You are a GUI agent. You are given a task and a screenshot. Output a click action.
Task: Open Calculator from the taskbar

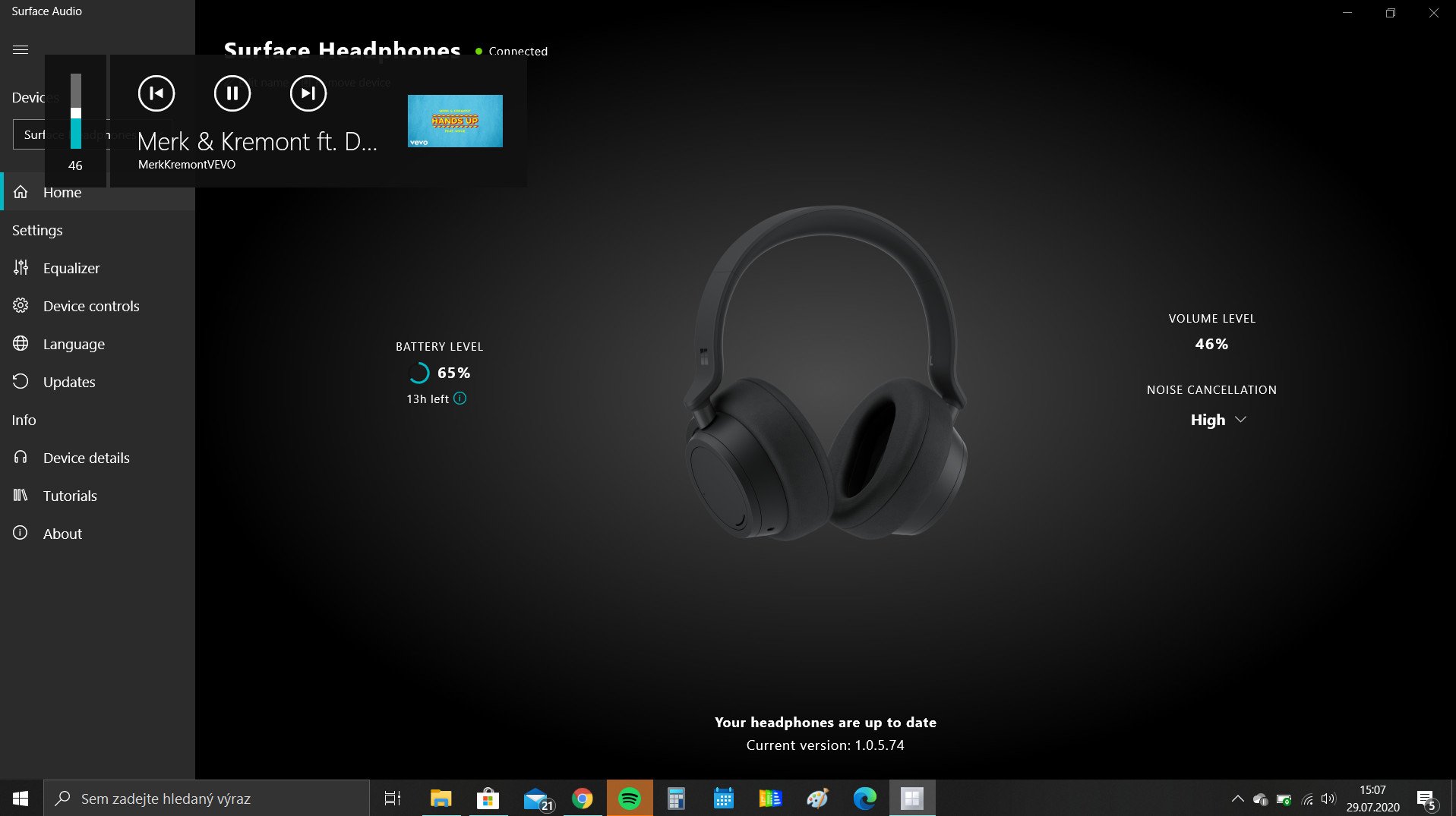(x=676, y=799)
